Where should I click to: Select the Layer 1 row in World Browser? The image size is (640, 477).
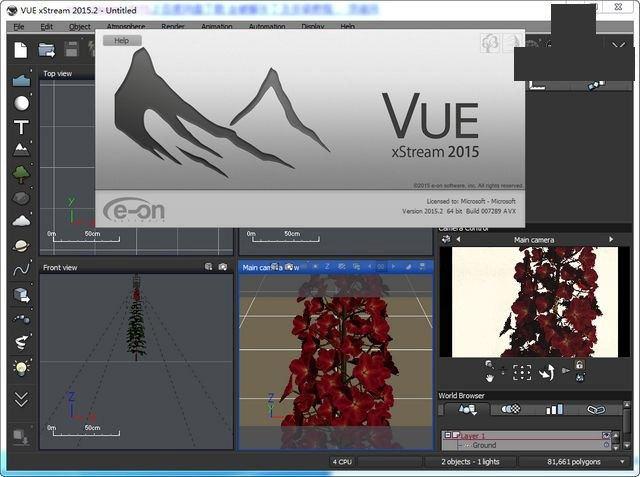(527, 436)
